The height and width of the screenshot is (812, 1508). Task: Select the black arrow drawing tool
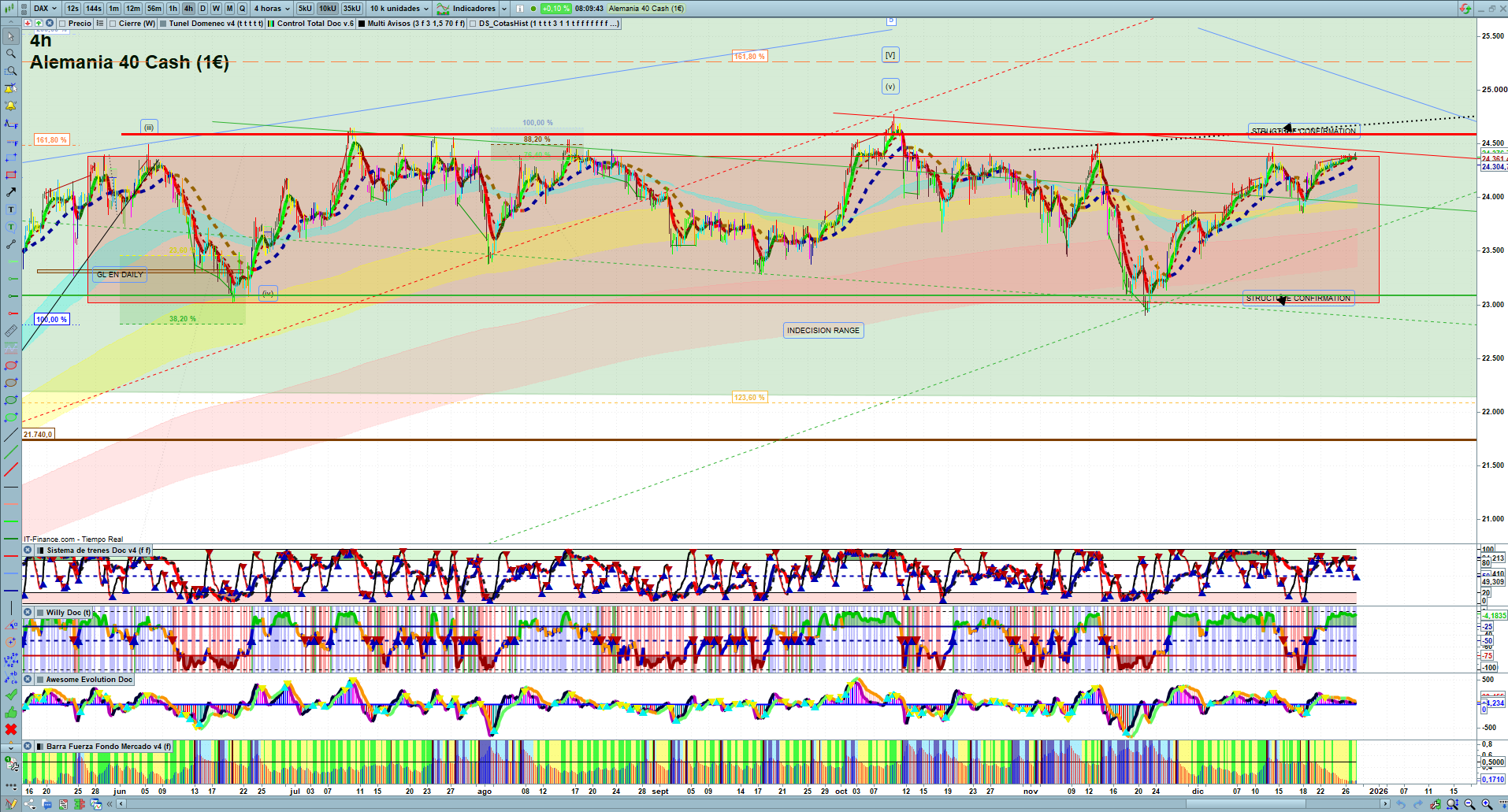coord(11,192)
